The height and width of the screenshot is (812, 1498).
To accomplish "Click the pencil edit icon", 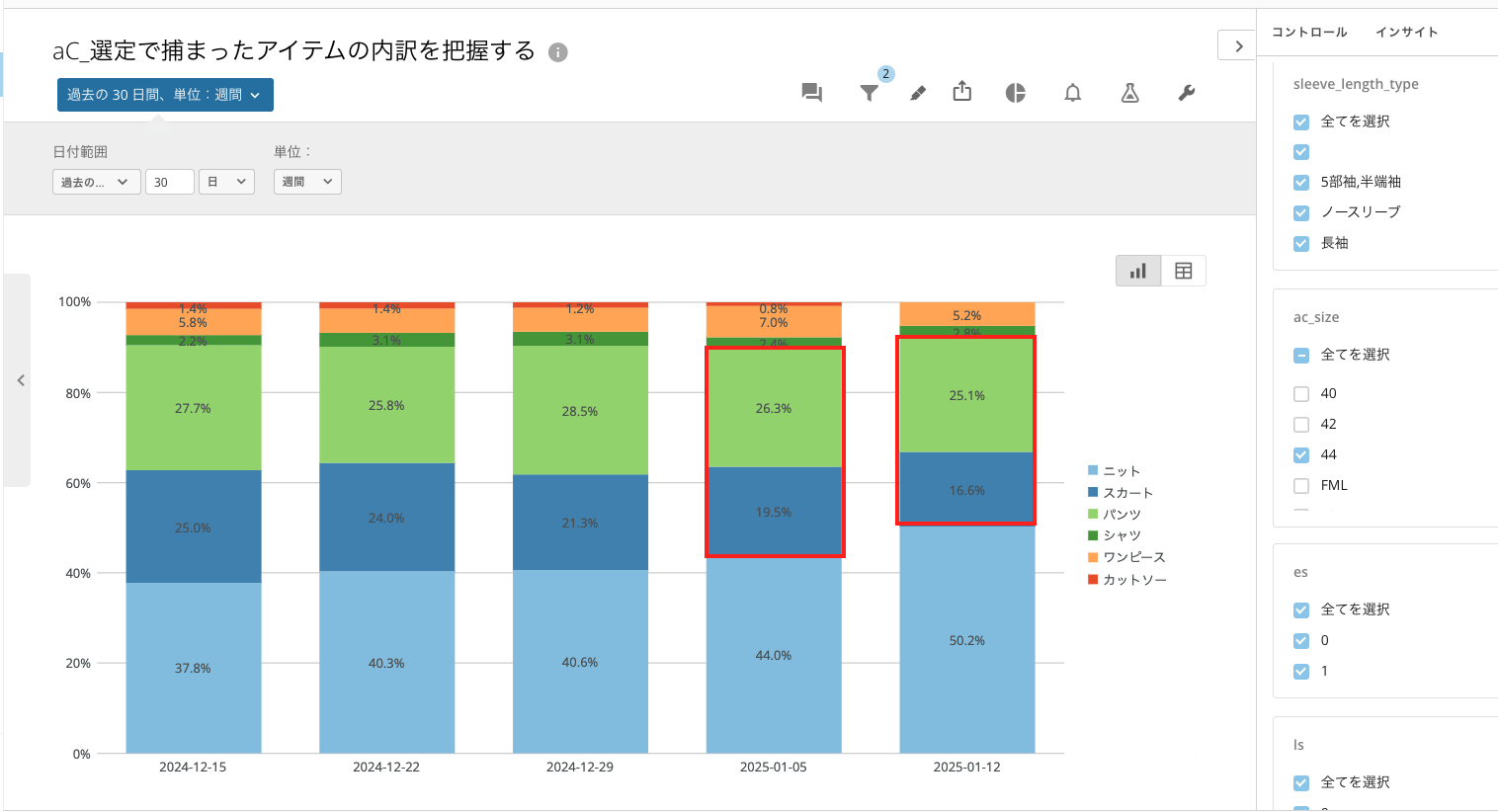I will pos(918,93).
